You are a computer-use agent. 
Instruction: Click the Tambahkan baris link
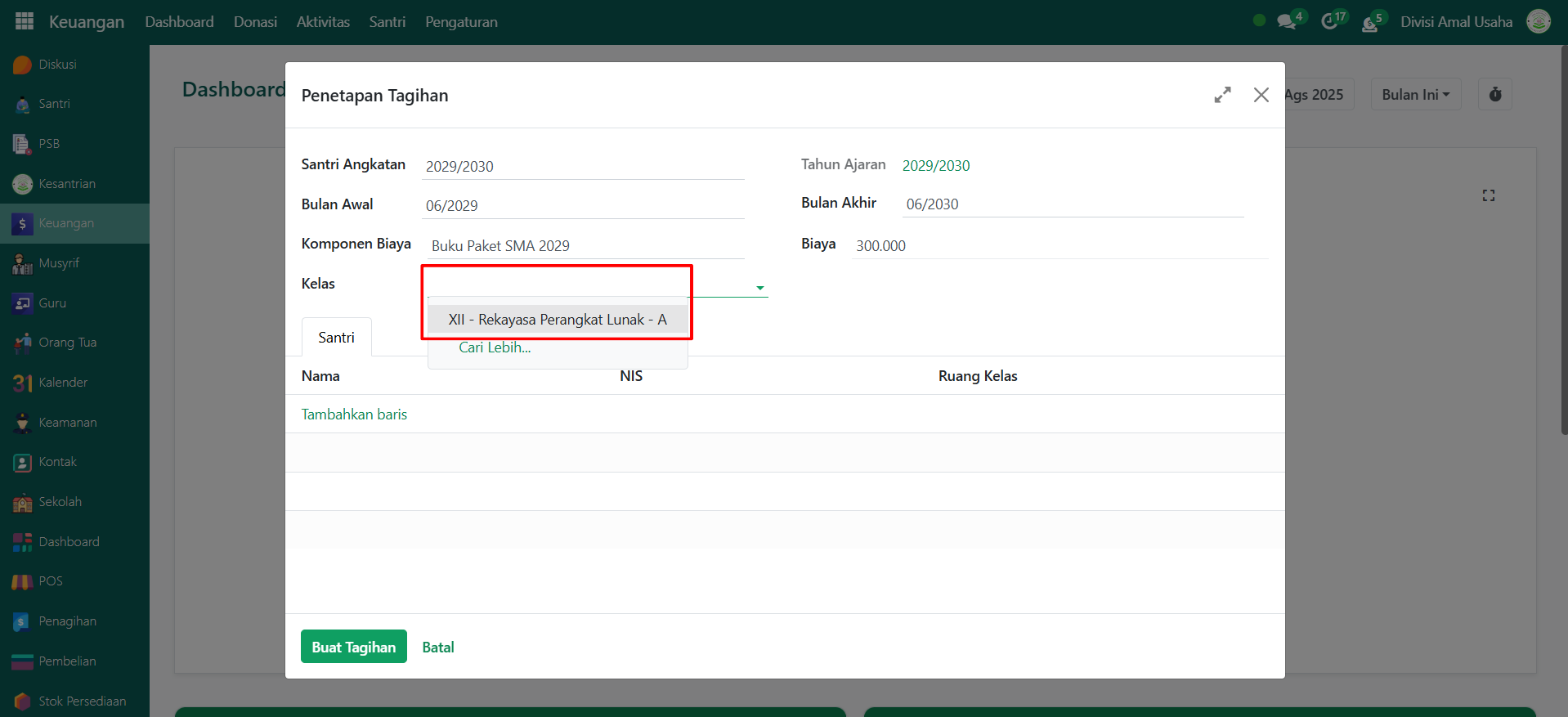click(354, 415)
